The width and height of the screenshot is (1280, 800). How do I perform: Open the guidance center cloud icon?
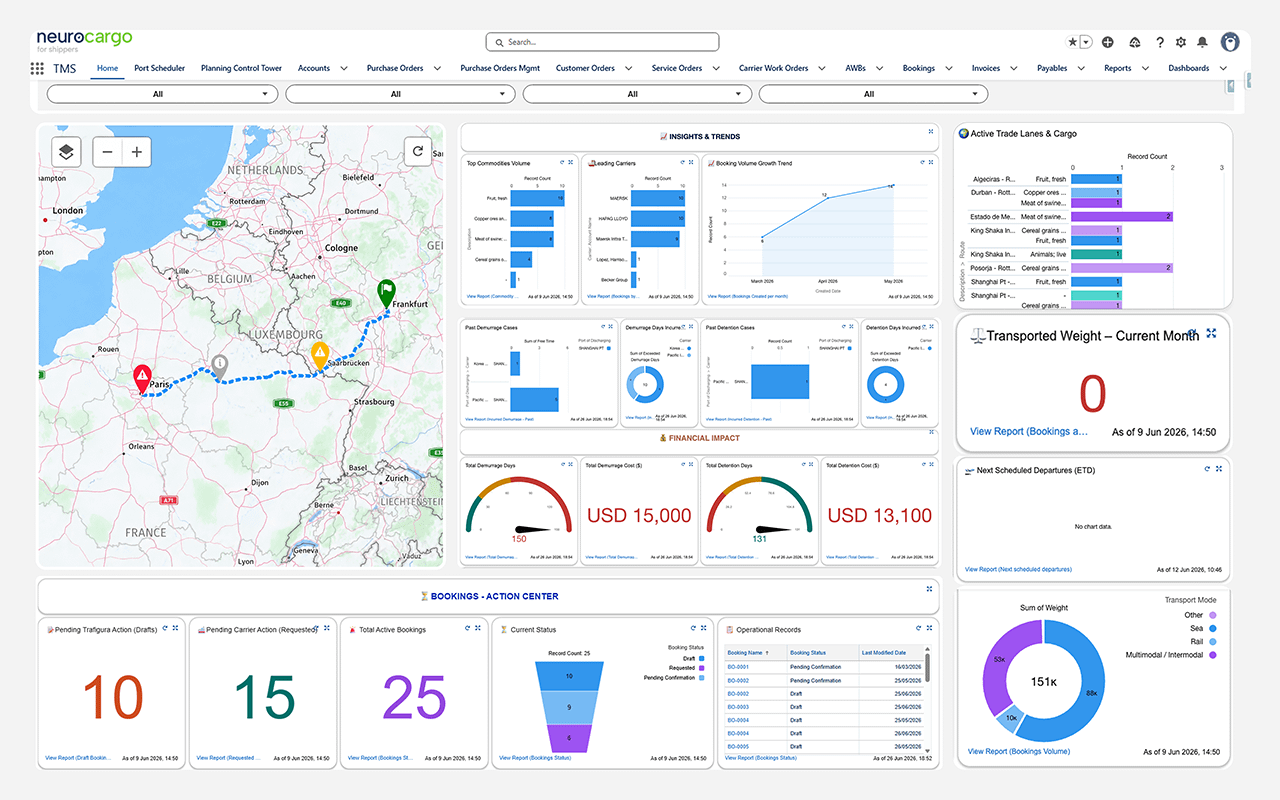click(x=1134, y=42)
